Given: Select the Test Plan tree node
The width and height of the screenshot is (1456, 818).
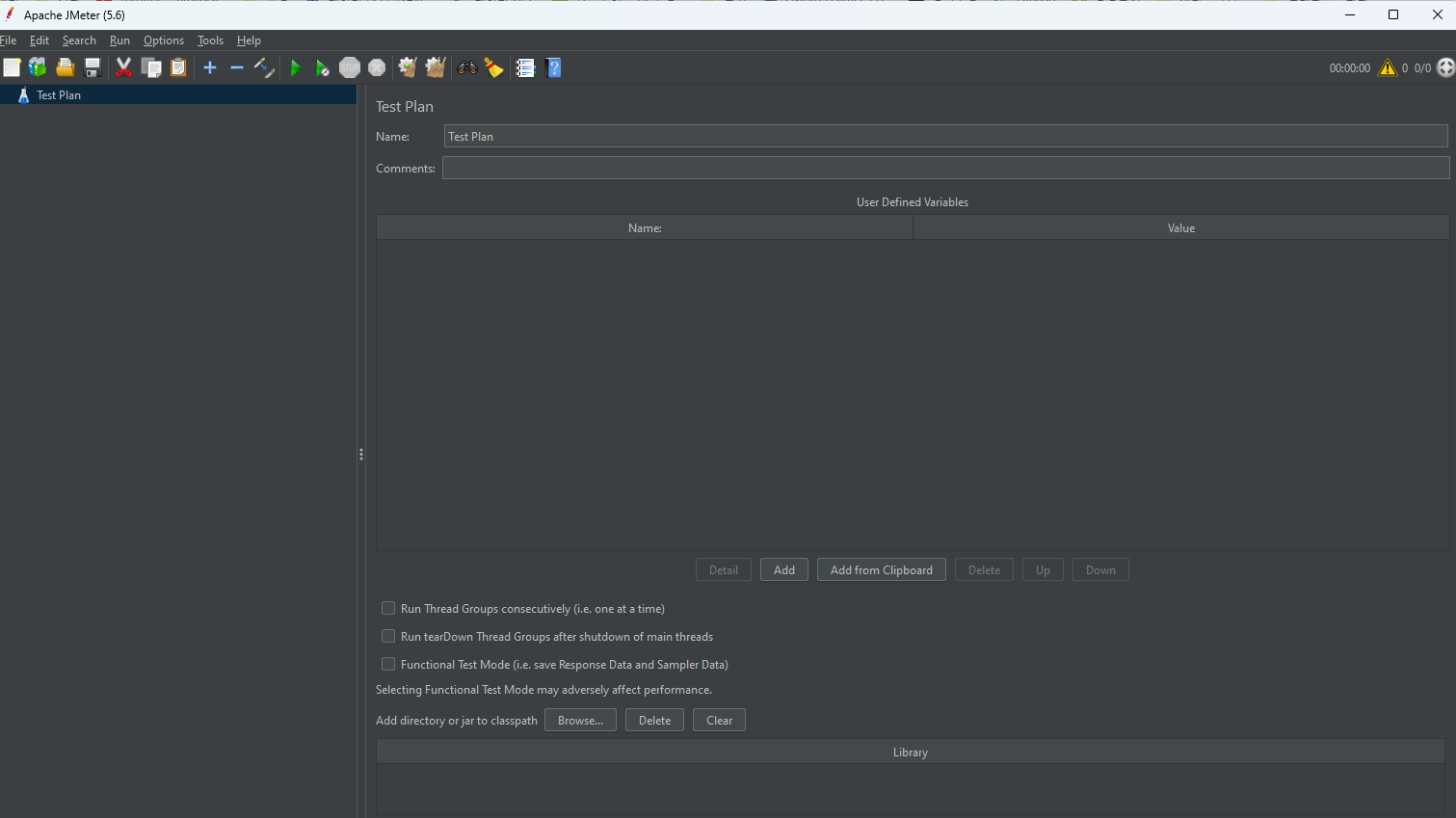Looking at the screenshot, I should point(178,94).
